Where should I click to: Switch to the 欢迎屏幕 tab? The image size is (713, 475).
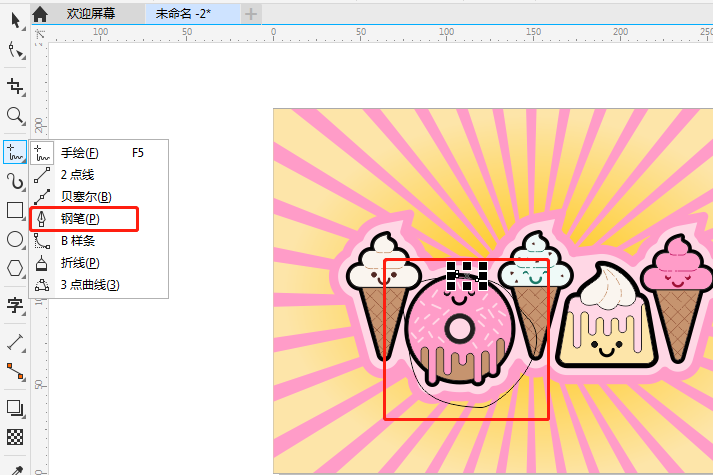[89, 13]
